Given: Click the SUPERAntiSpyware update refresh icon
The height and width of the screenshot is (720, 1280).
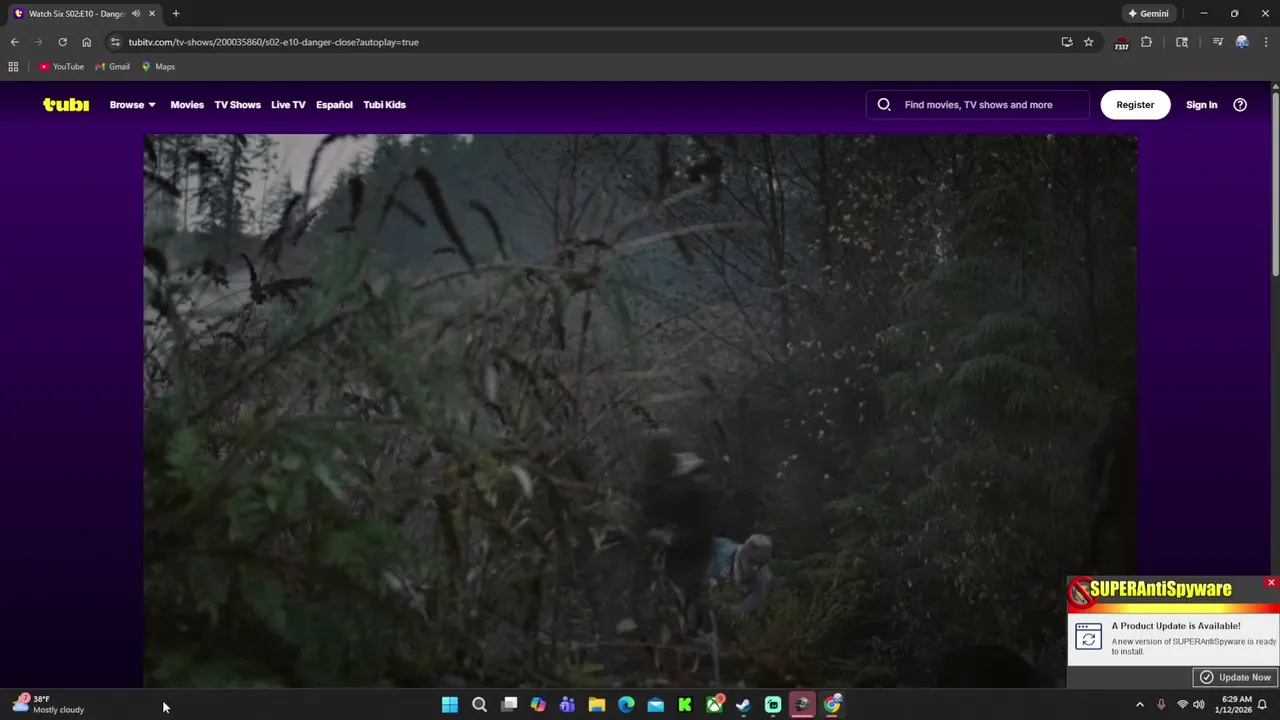Looking at the screenshot, I should (x=1088, y=637).
